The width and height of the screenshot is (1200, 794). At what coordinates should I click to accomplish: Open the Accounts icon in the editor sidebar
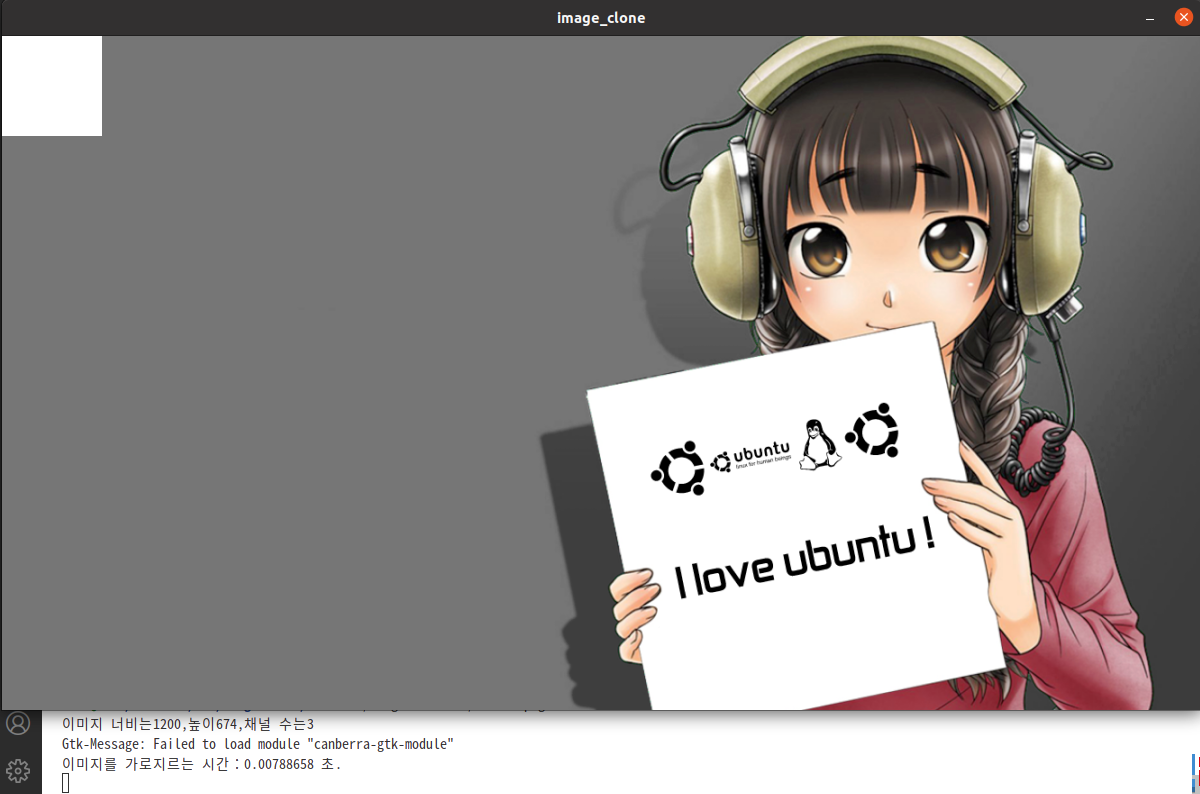18,723
